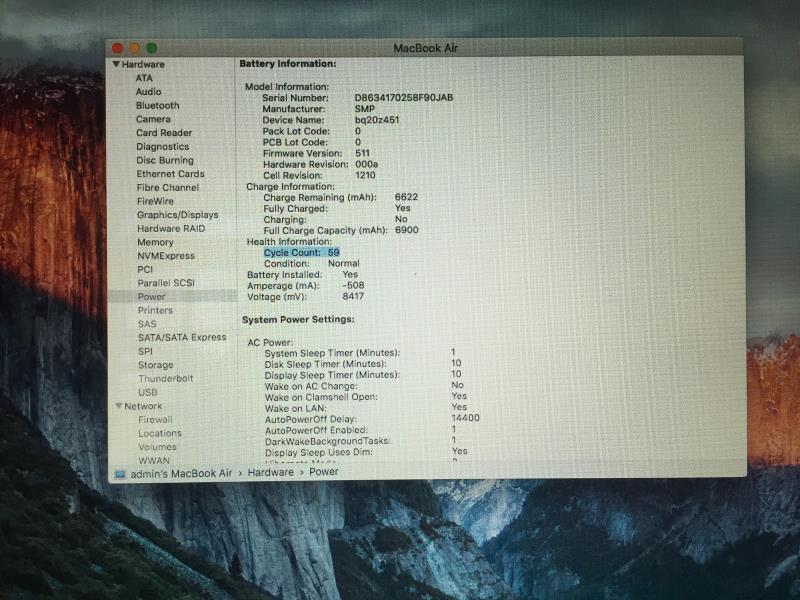The image size is (800, 600).
Task: Collapse the Hardware section triangle
Action: [x=116, y=64]
